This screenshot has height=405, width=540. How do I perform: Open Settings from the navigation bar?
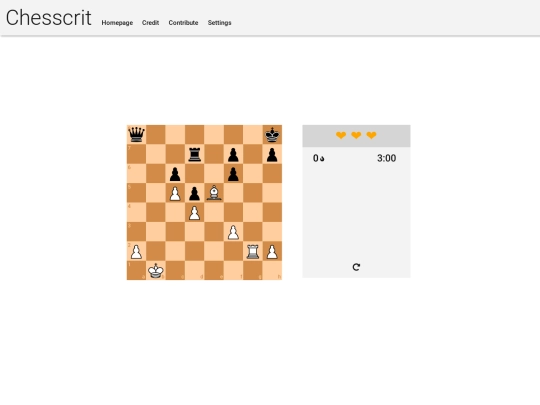219,23
